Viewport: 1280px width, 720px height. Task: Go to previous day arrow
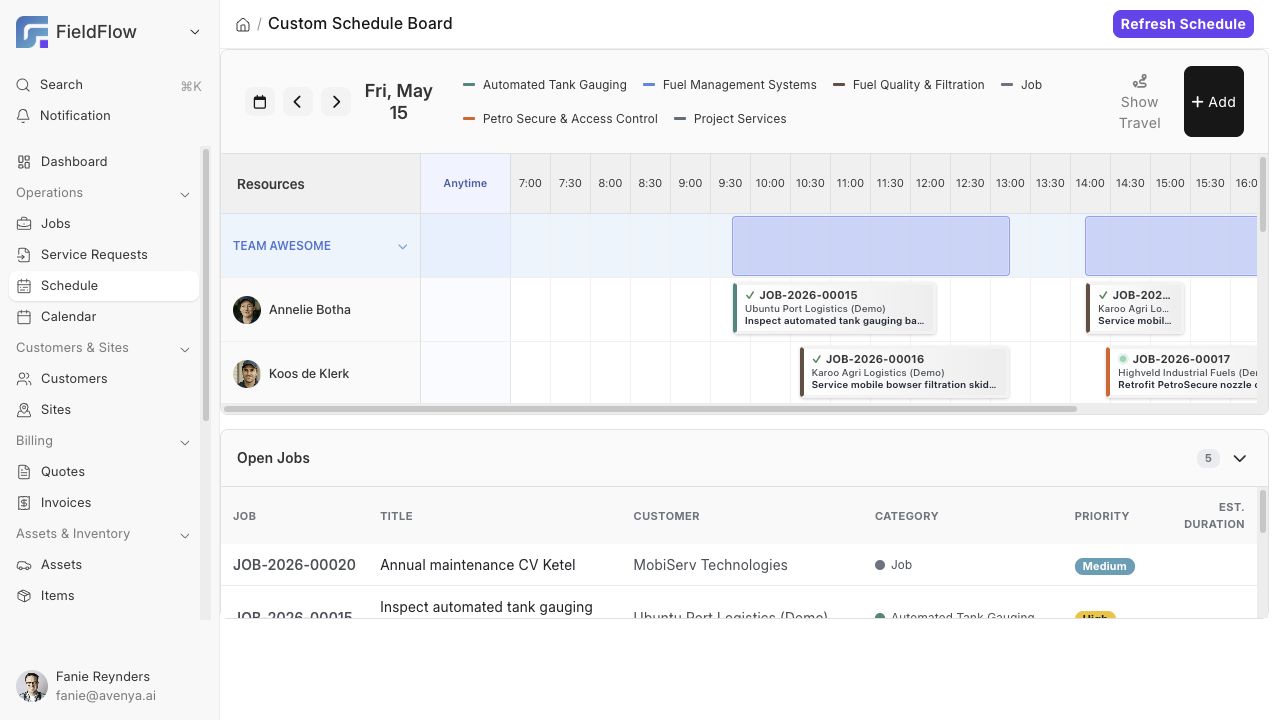pos(298,102)
